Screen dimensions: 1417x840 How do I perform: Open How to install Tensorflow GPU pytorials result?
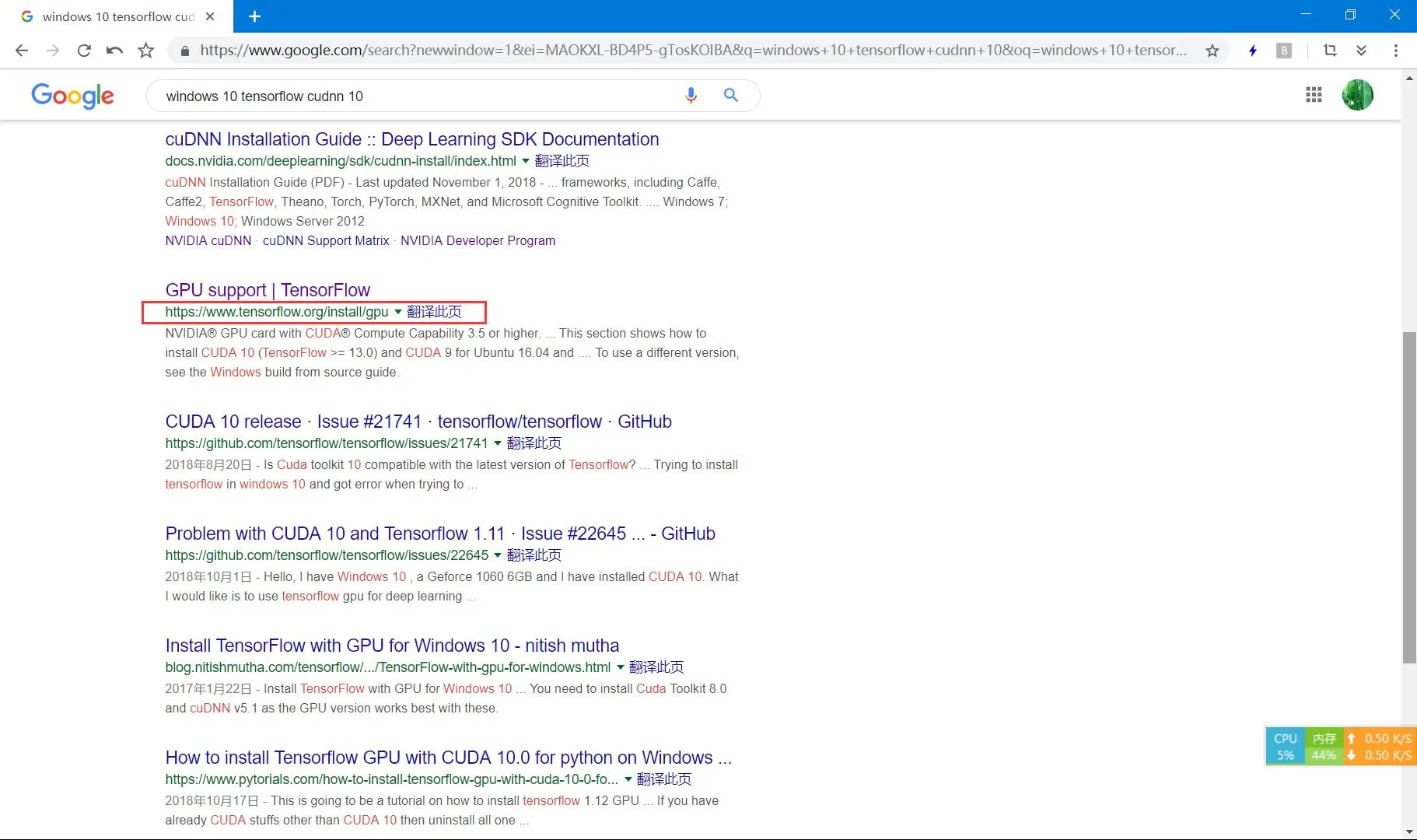pyautogui.click(x=449, y=758)
